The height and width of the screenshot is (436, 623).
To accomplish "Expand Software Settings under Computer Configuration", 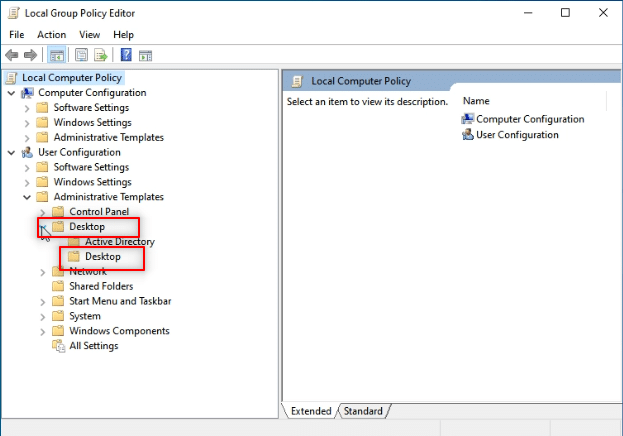I will click(27, 108).
